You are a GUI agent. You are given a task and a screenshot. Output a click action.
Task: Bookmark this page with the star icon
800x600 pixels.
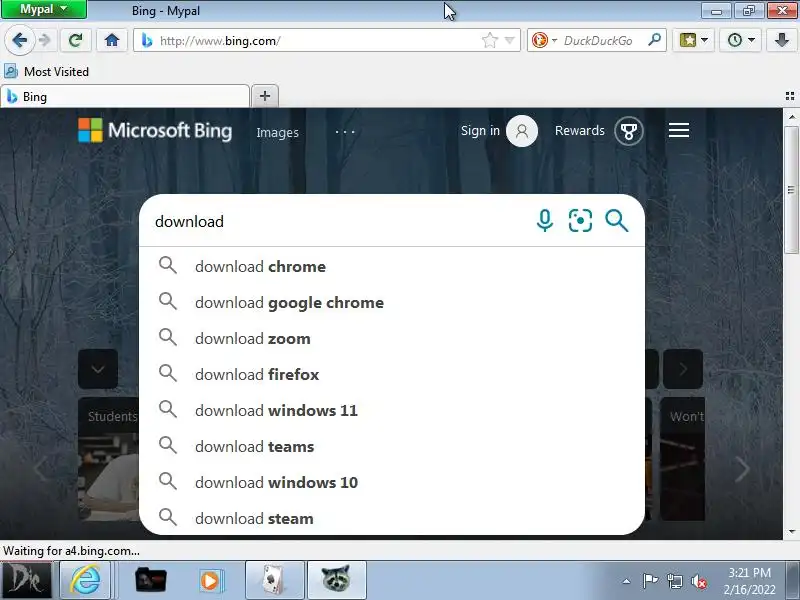pyautogui.click(x=489, y=40)
